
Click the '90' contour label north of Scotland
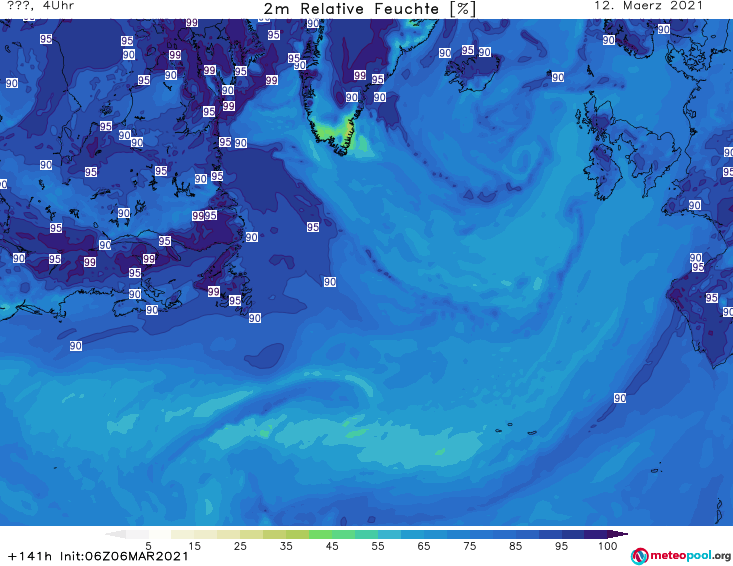(558, 77)
